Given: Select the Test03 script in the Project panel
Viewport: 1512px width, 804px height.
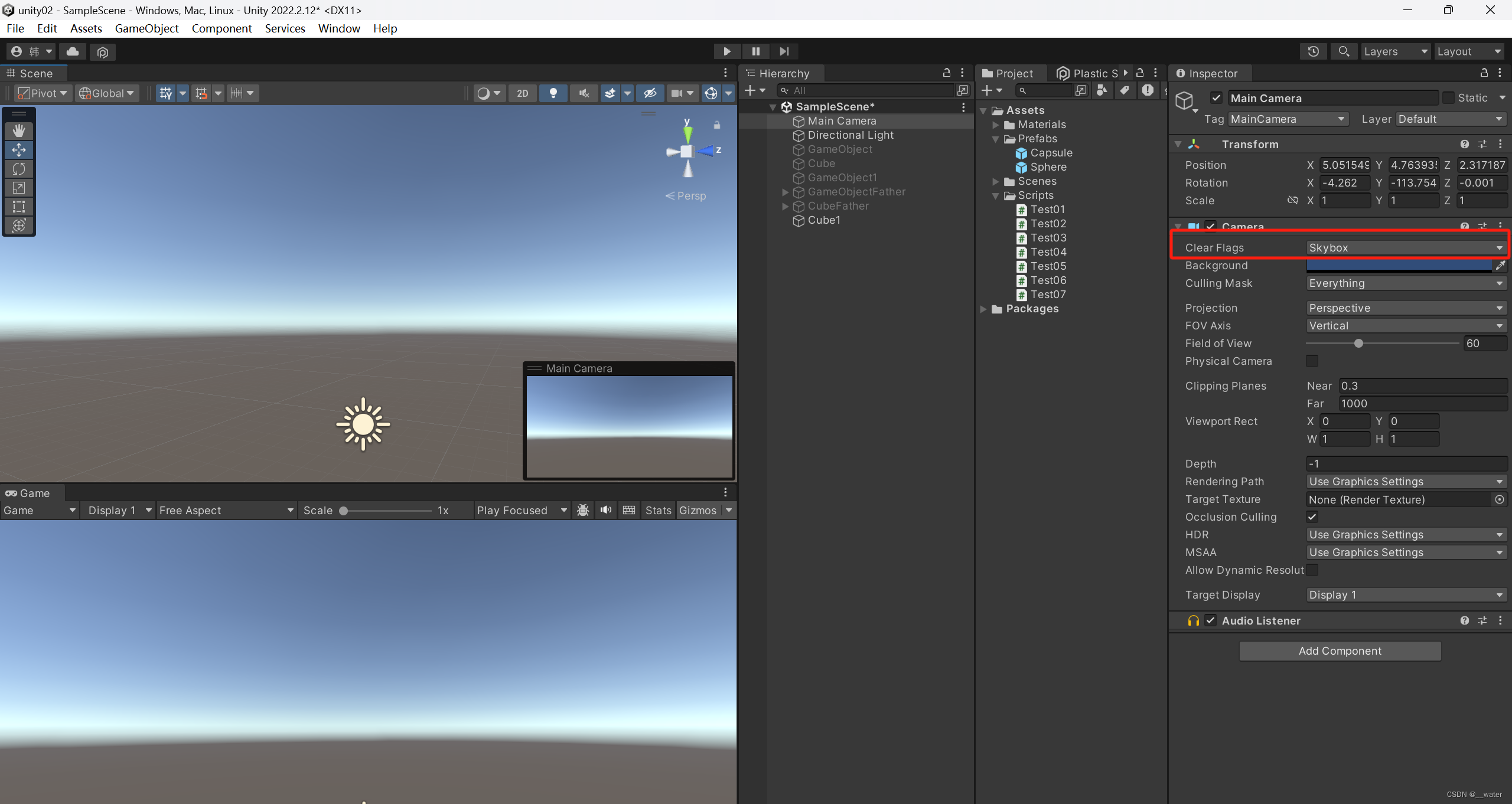Looking at the screenshot, I should (x=1048, y=237).
